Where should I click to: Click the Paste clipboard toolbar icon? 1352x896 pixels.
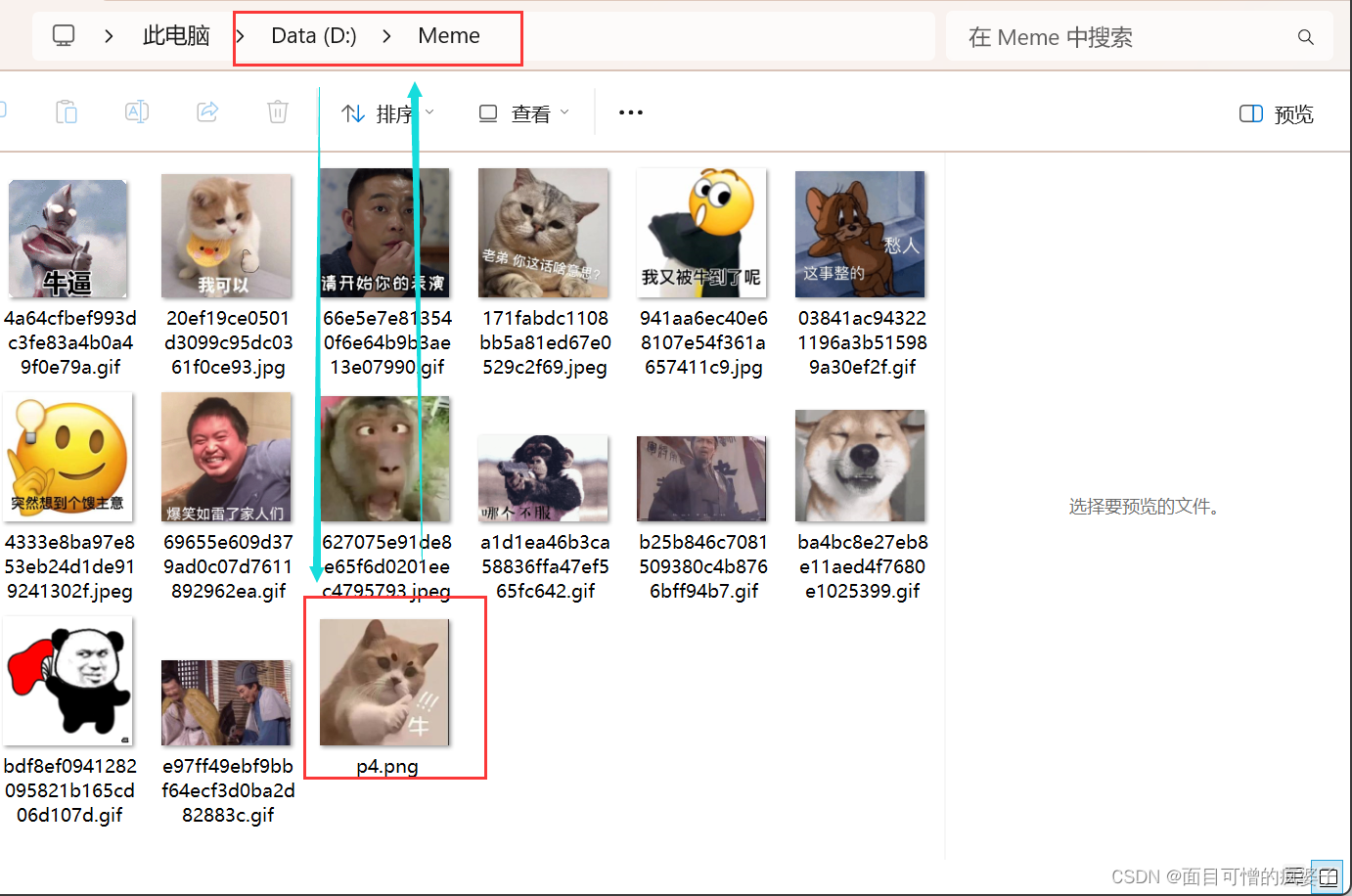[67, 112]
